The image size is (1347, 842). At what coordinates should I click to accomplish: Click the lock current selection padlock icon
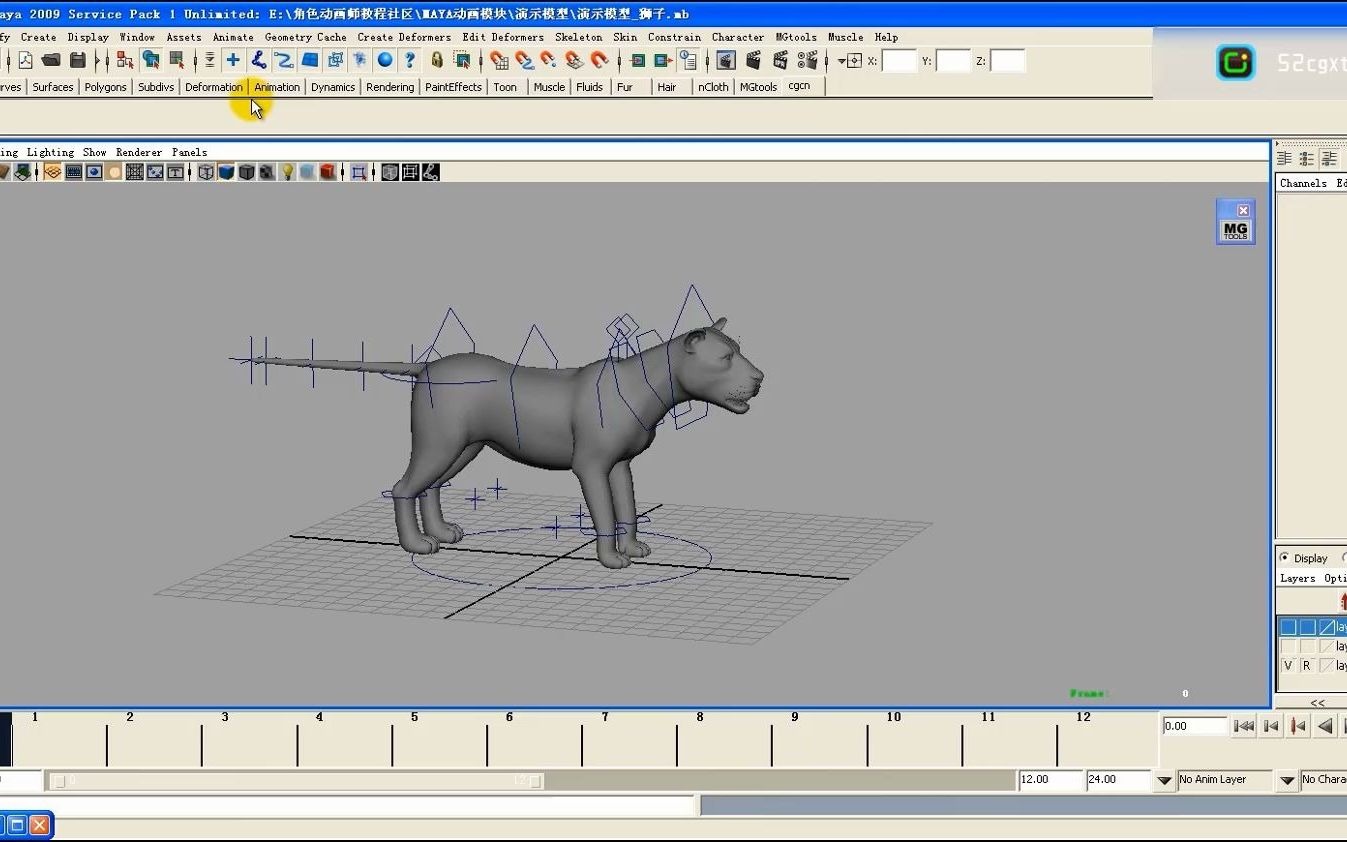(437, 61)
